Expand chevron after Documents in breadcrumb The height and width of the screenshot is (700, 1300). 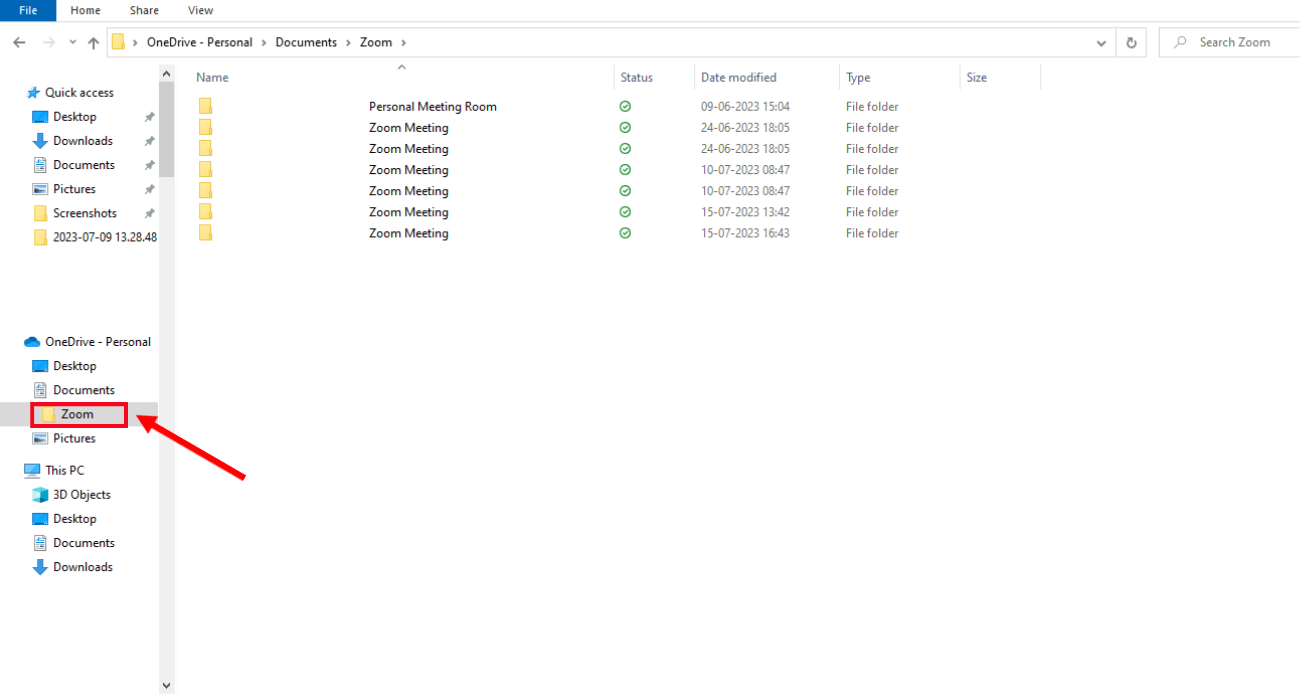pos(349,43)
